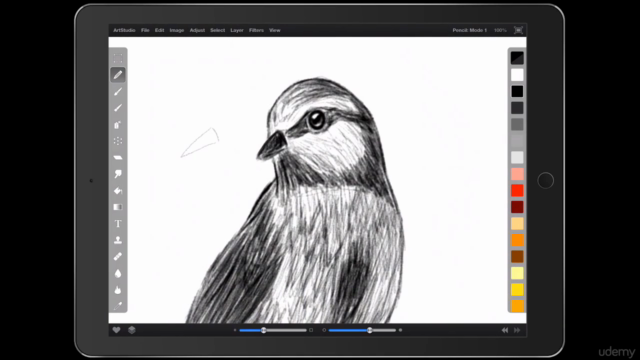Click the bird's beak on canvas

[x=271, y=145]
